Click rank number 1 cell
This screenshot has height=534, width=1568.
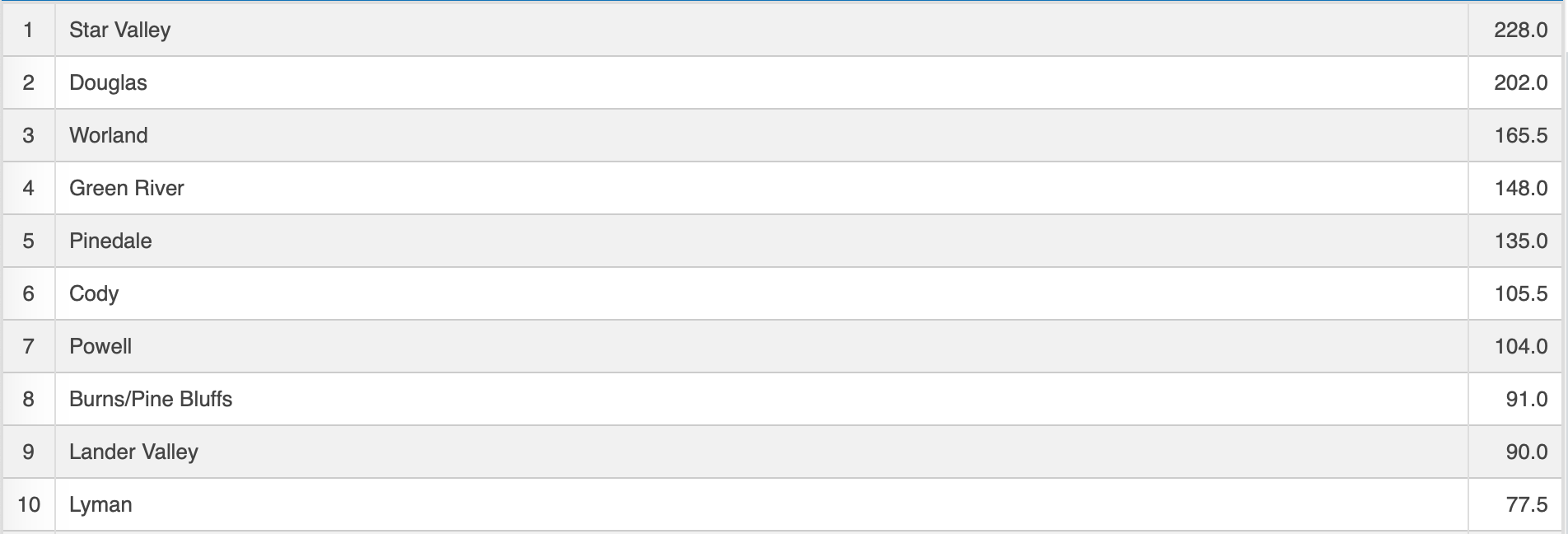(29, 30)
